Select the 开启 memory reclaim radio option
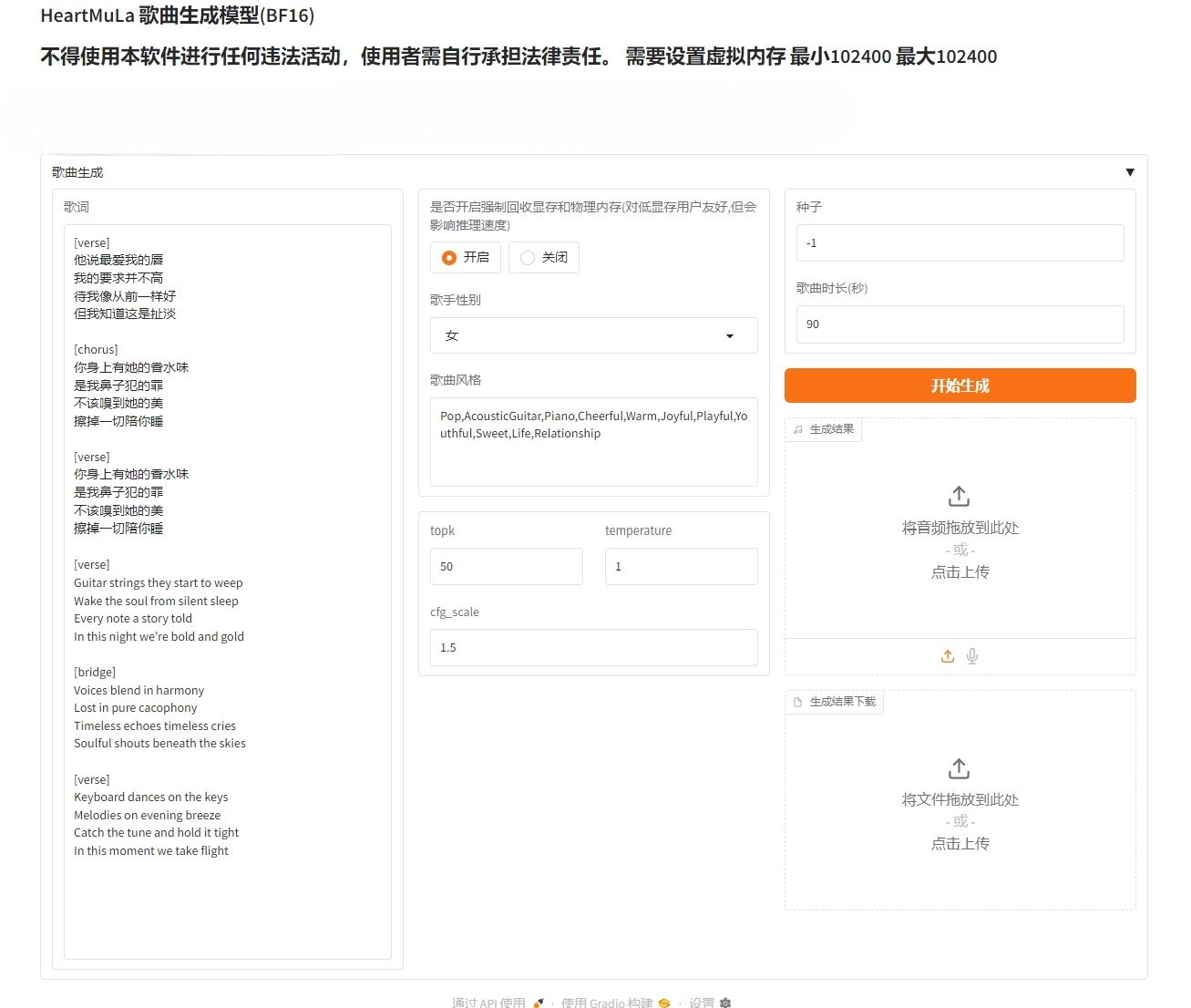1191x1008 pixels. click(449, 258)
